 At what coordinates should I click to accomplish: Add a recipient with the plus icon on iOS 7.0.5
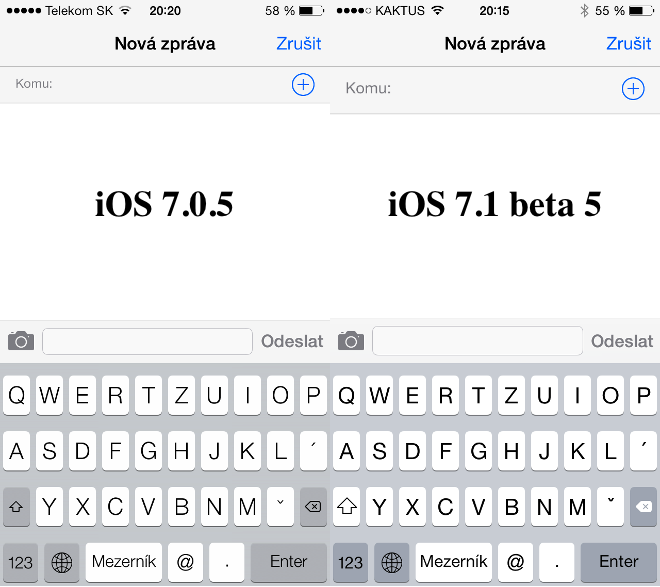click(x=303, y=85)
